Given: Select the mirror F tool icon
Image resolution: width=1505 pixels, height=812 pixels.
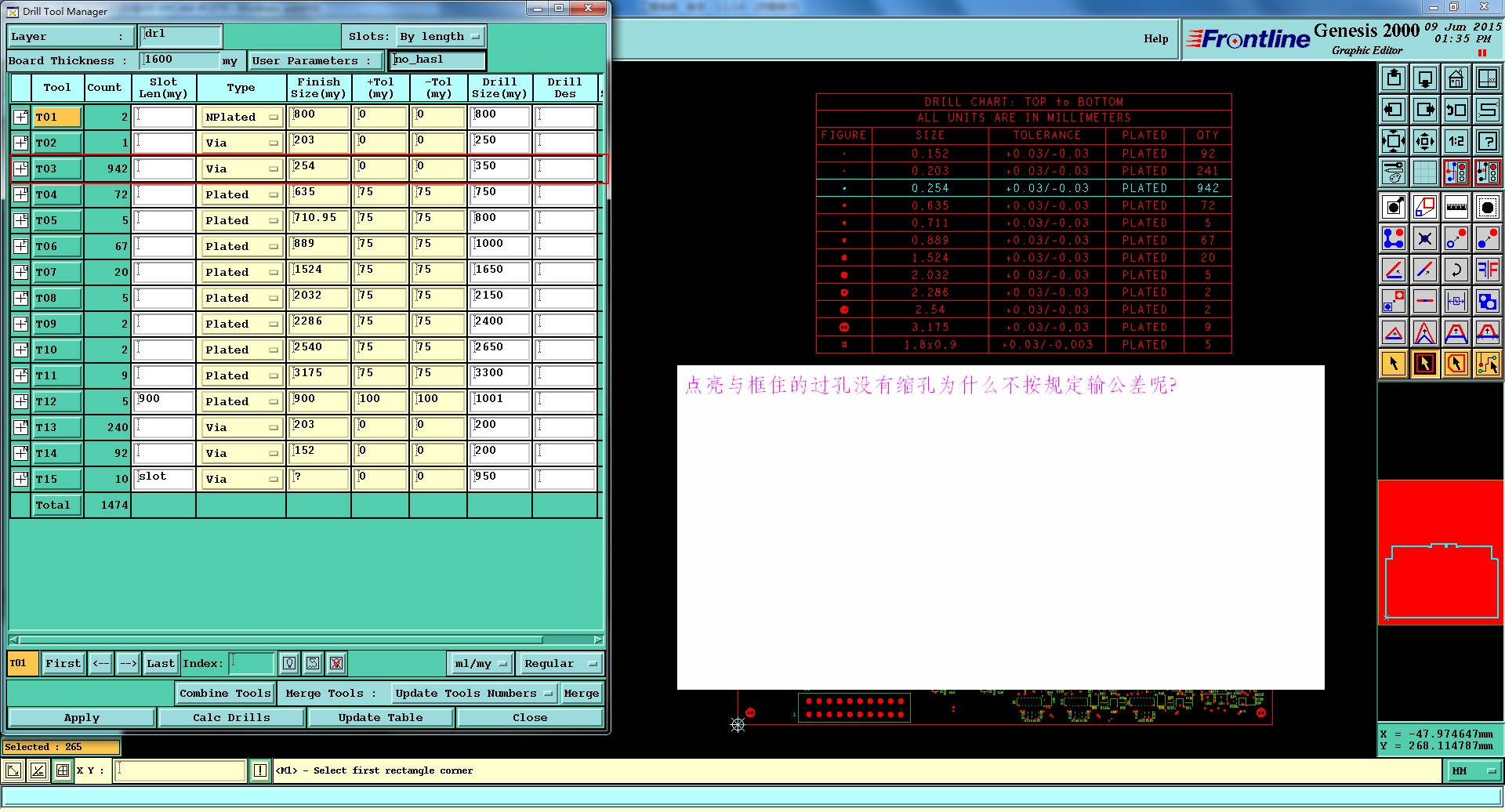Looking at the screenshot, I should pyautogui.click(x=1488, y=270).
